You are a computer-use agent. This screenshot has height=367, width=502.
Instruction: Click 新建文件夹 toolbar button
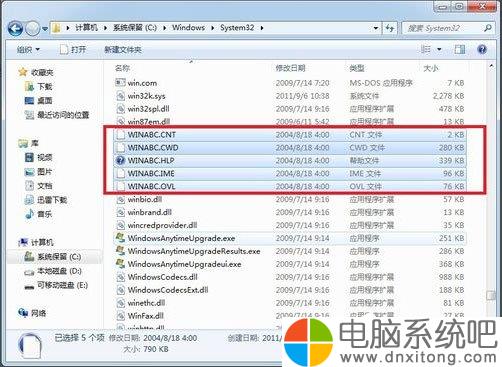123,50
